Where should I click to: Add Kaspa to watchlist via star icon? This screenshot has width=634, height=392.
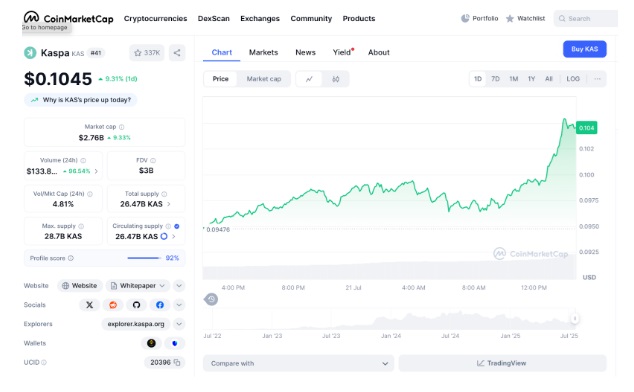(x=147, y=53)
